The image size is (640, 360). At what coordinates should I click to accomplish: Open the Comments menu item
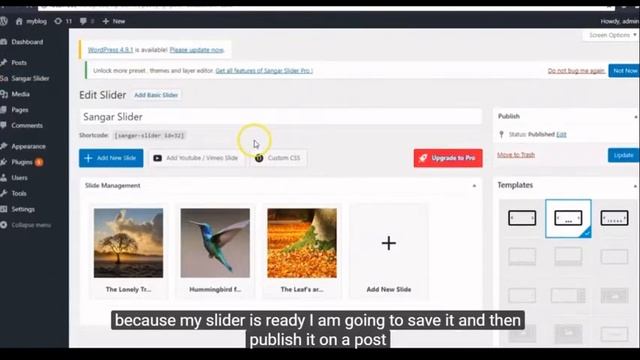(x=27, y=126)
